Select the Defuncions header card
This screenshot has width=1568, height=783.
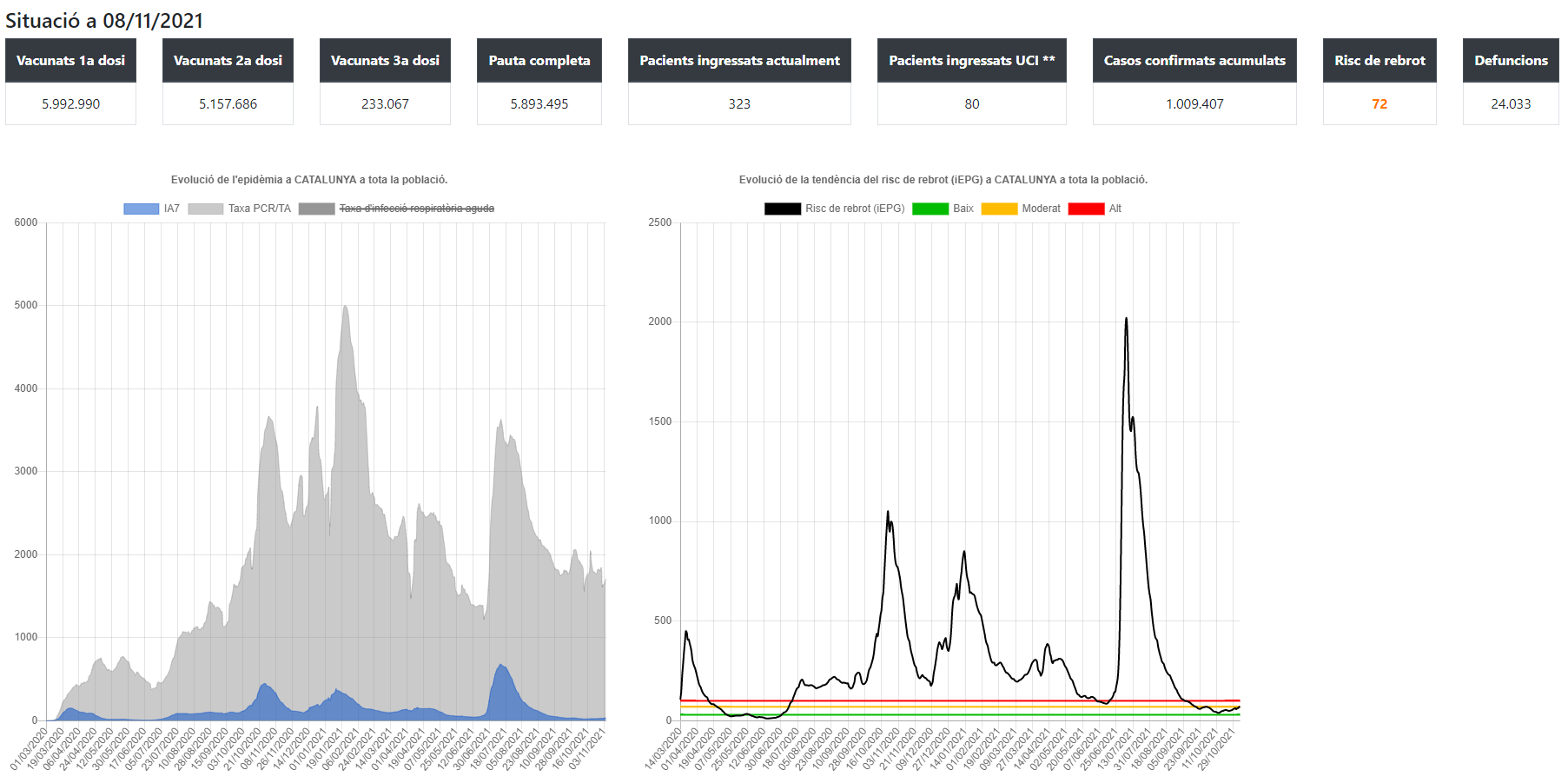pos(1511,60)
